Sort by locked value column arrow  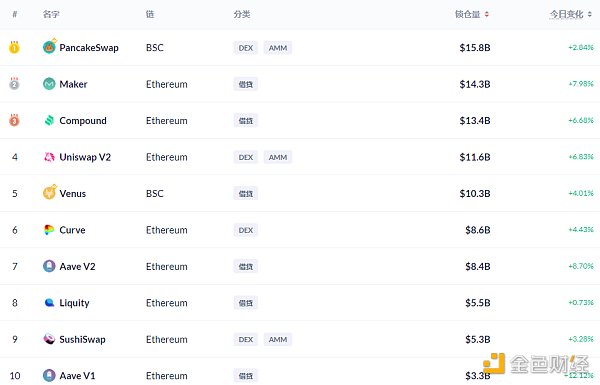487,14
